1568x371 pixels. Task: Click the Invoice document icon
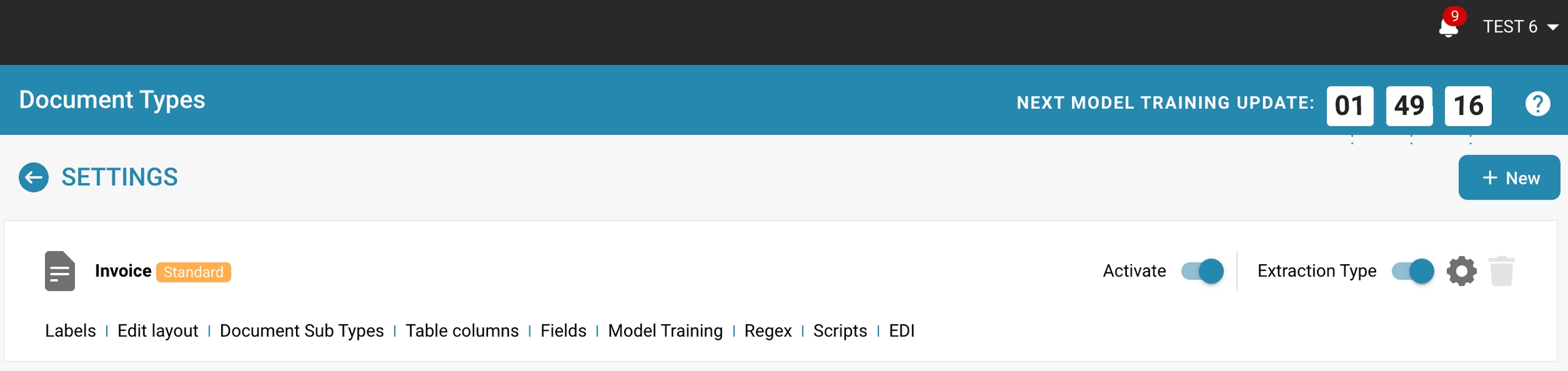[x=60, y=271]
